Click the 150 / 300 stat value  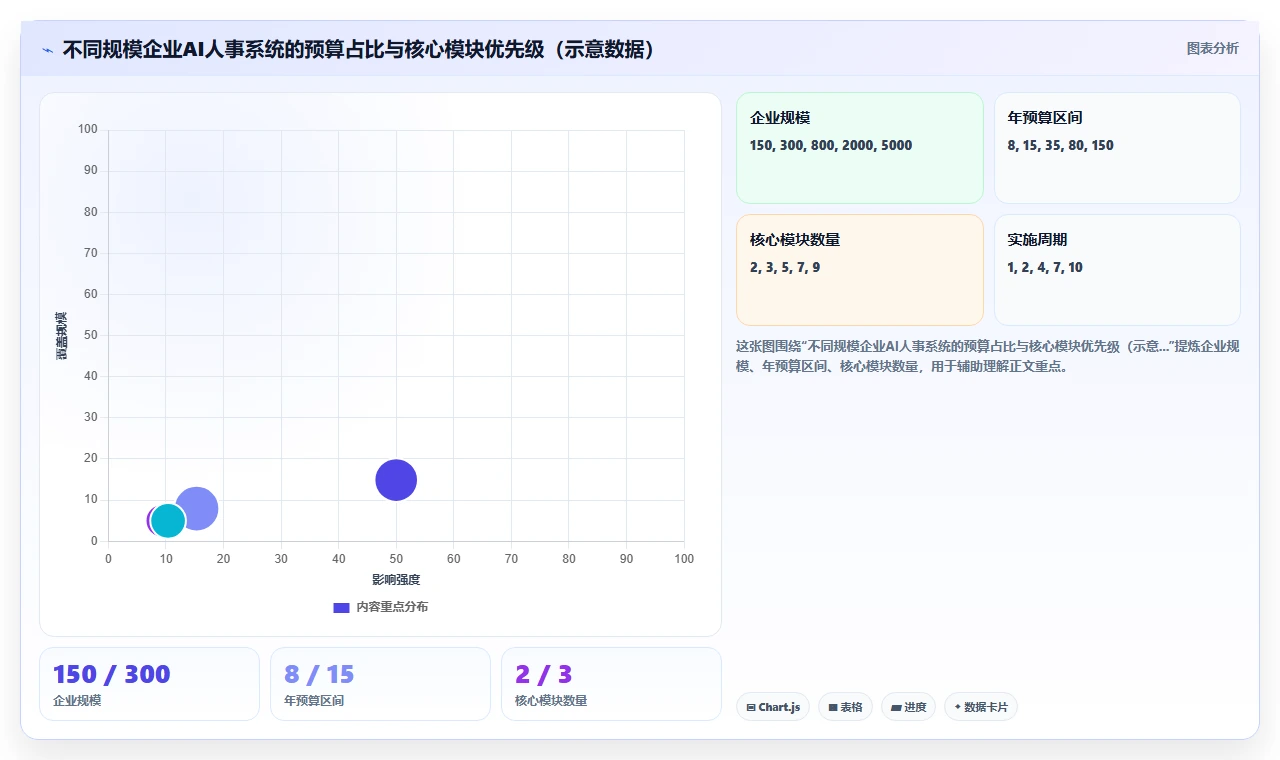(111, 674)
